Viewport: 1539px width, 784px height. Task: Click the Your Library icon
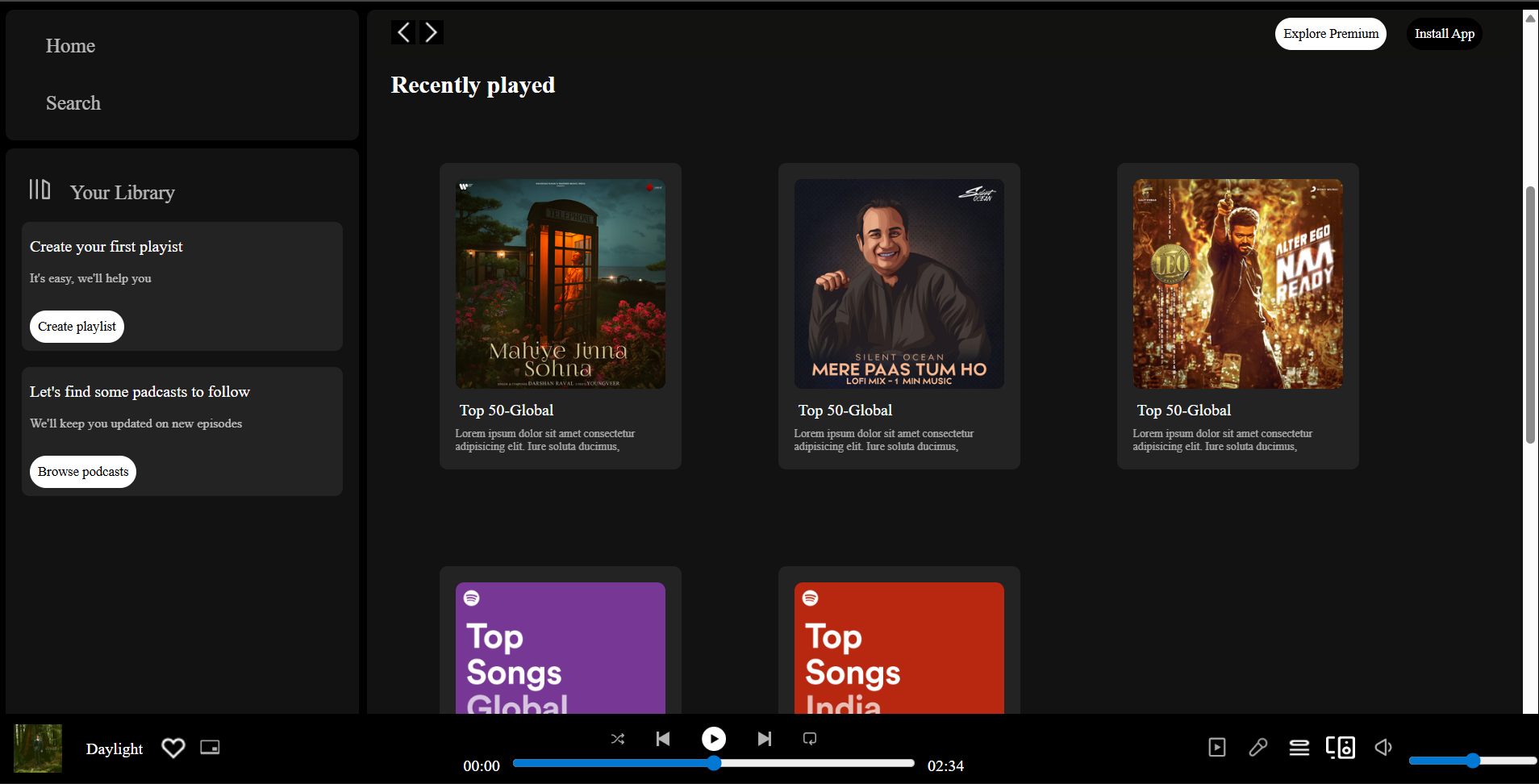[x=40, y=190]
